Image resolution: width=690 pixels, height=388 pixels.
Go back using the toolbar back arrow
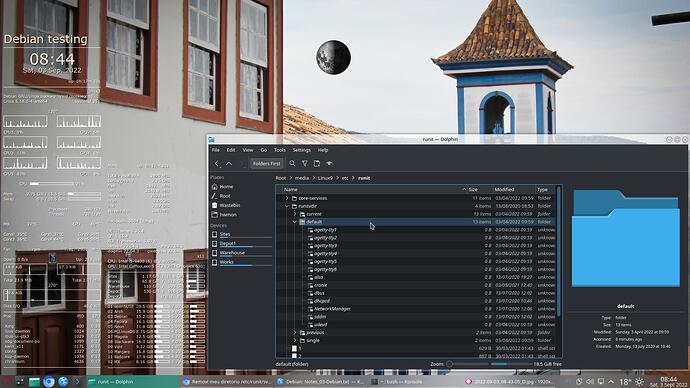pyautogui.click(x=217, y=164)
